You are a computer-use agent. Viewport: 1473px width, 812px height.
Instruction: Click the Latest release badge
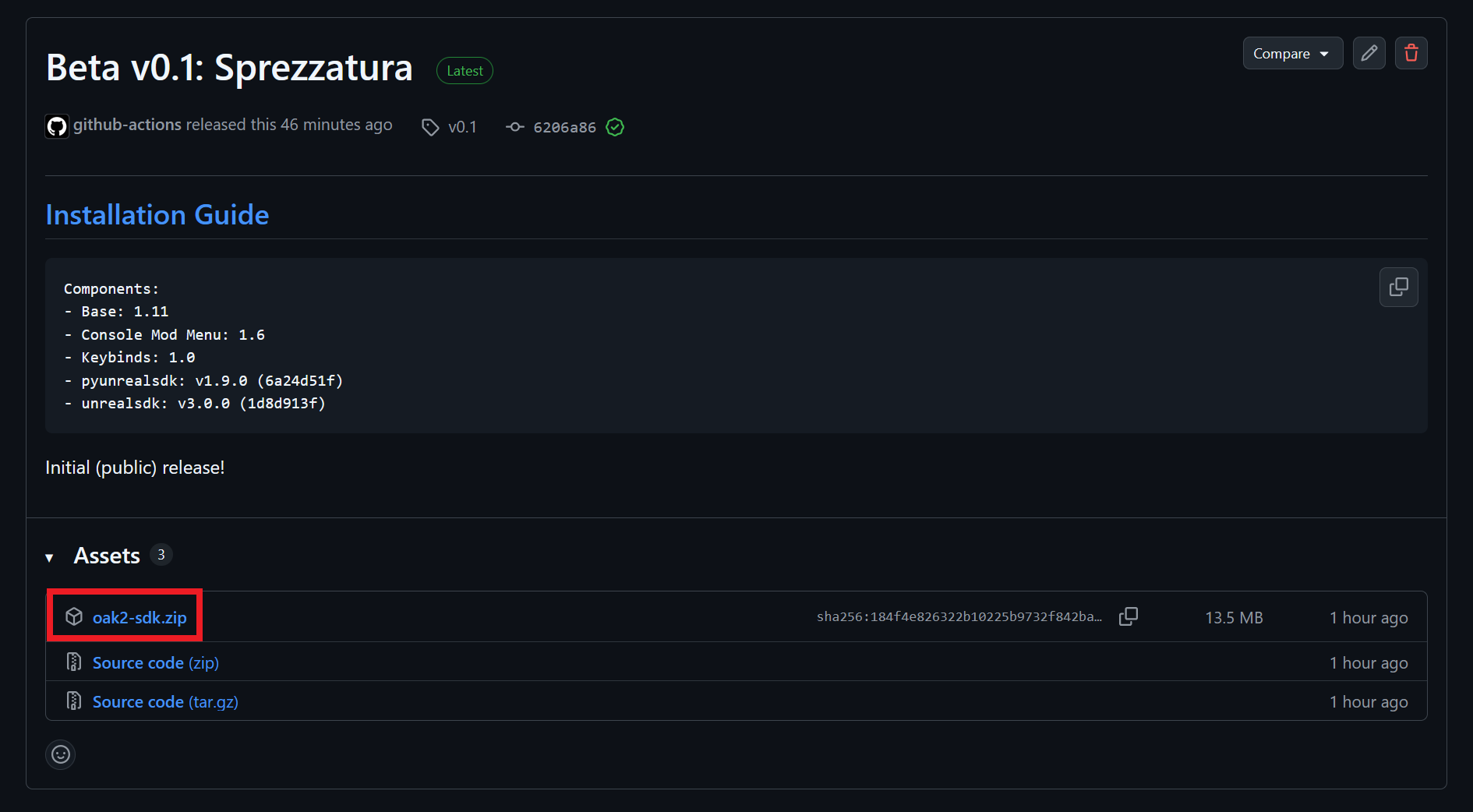pyautogui.click(x=465, y=70)
